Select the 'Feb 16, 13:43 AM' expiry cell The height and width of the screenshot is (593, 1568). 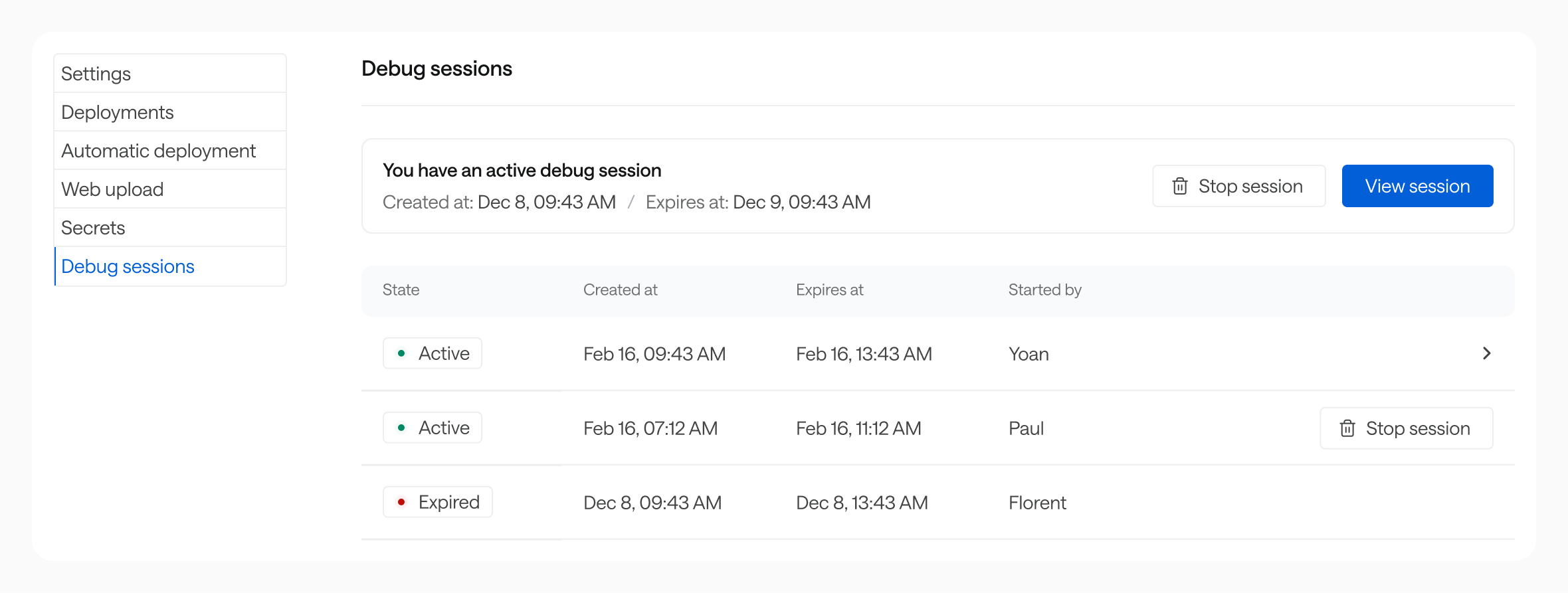[864, 354]
